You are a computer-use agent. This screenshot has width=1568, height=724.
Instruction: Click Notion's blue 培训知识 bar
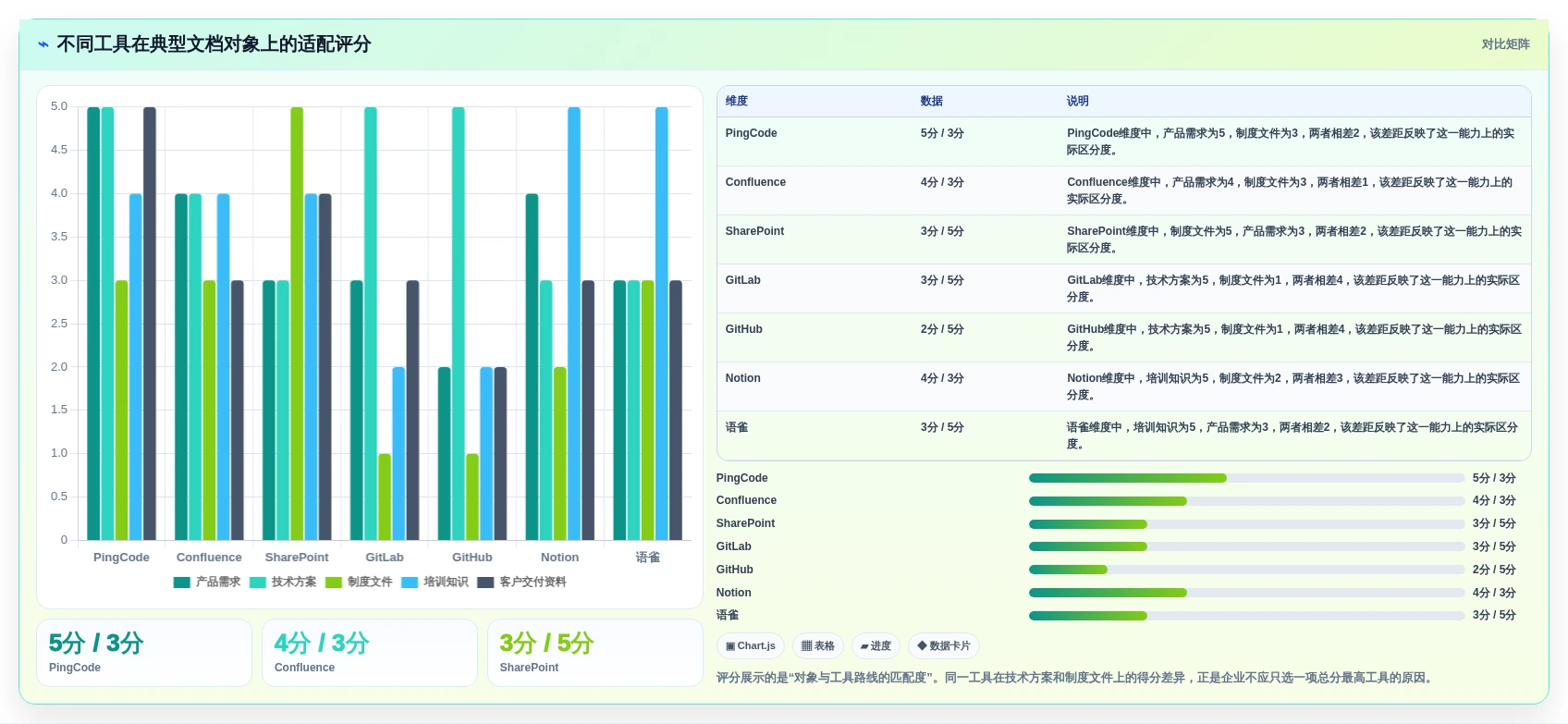pos(574,324)
